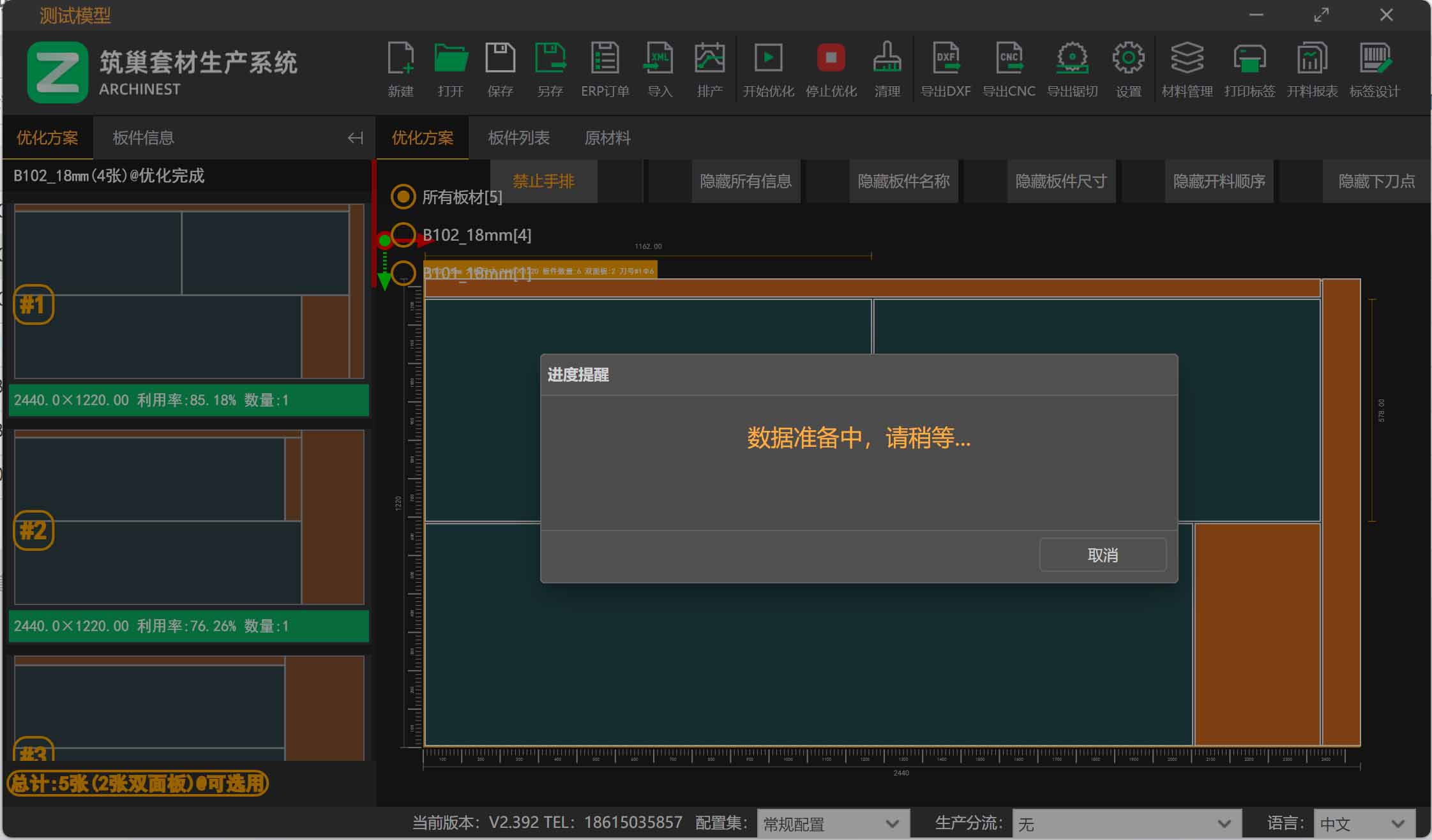This screenshot has height=840, width=1432.
Task: Click the Material Management (材料管理) layers icon
Action: pyautogui.click(x=1187, y=59)
